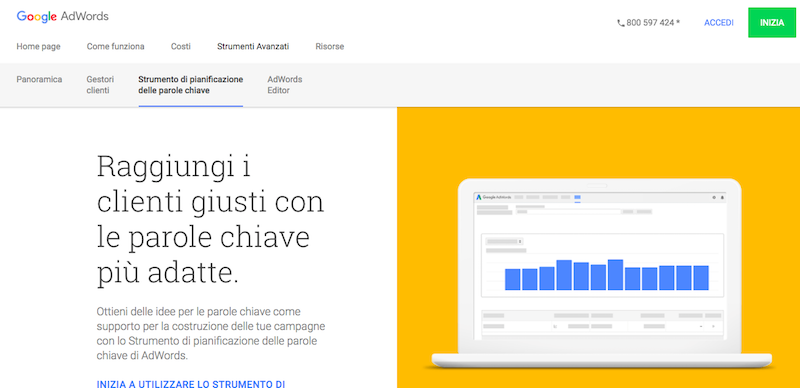Click the Google AdWords logo
Viewport: 800px width, 388px height.
tap(62, 16)
